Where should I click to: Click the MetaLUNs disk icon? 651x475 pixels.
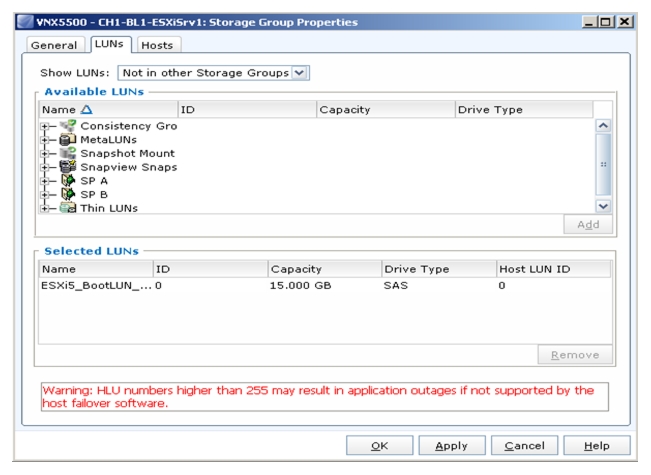68,139
